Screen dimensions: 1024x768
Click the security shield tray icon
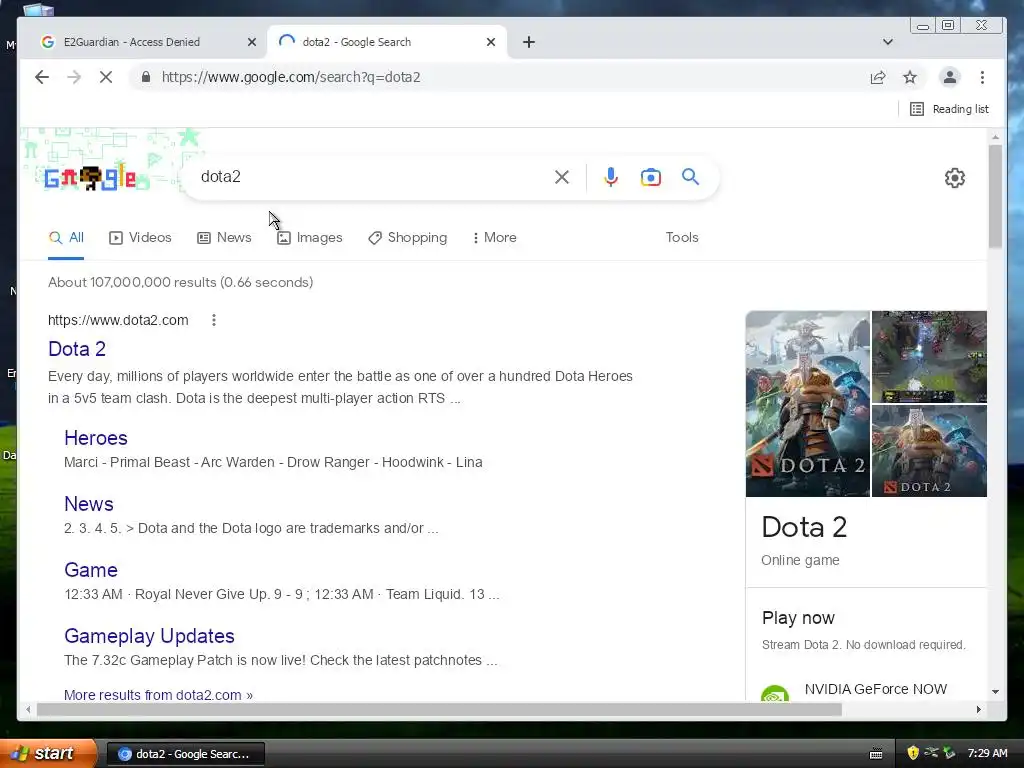[913, 753]
